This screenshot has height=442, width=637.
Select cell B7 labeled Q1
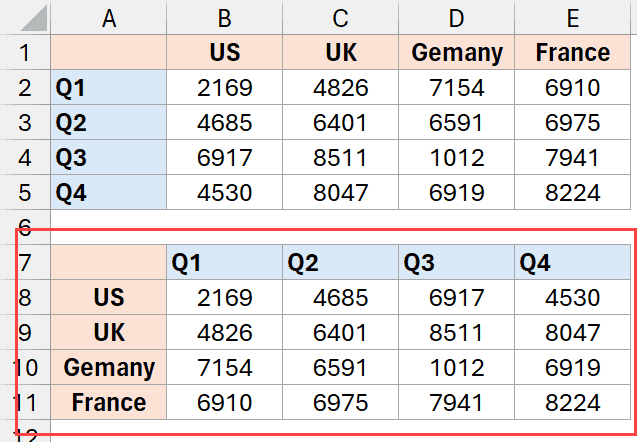[225, 263]
